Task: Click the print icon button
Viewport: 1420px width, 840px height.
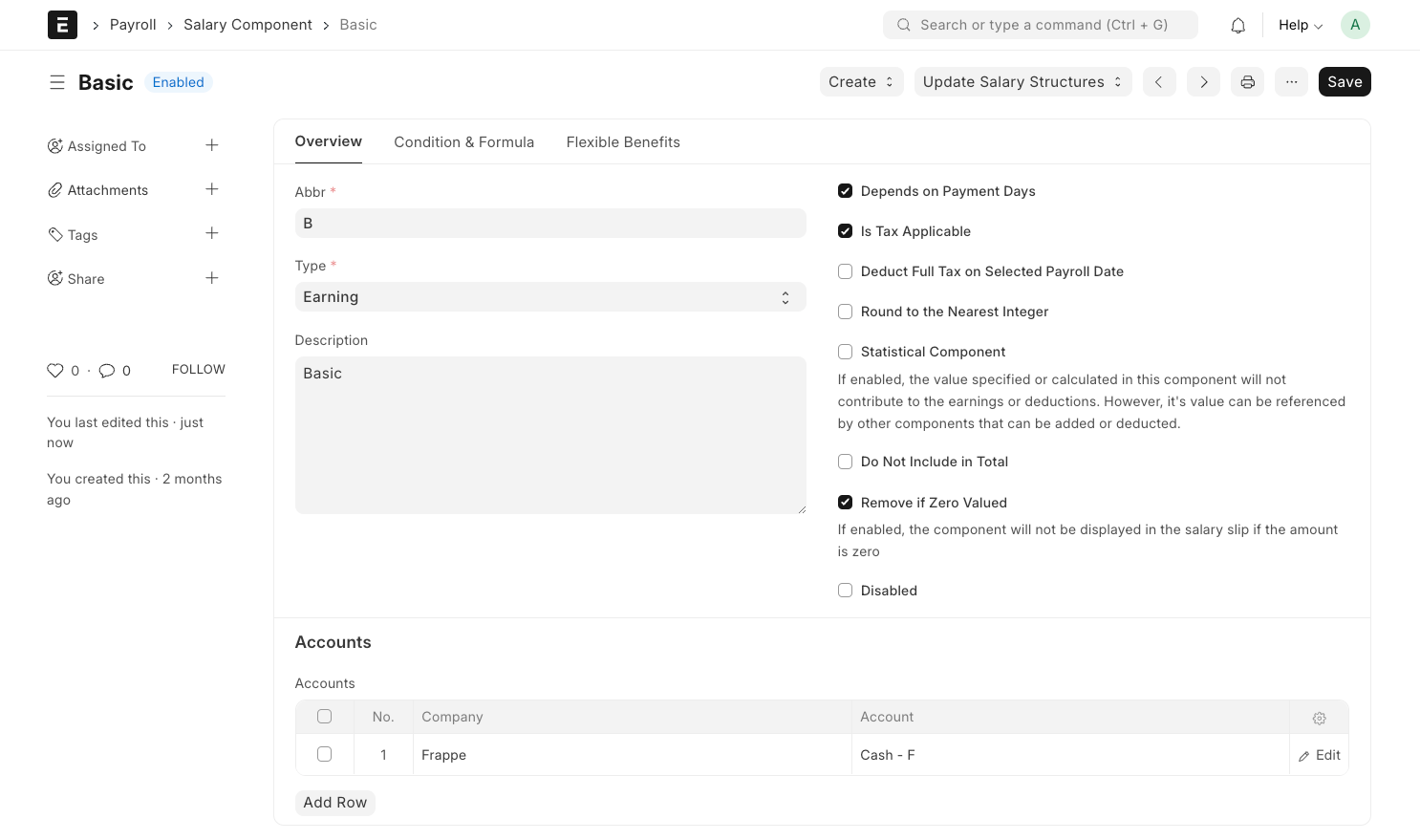Action: [1247, 82]
